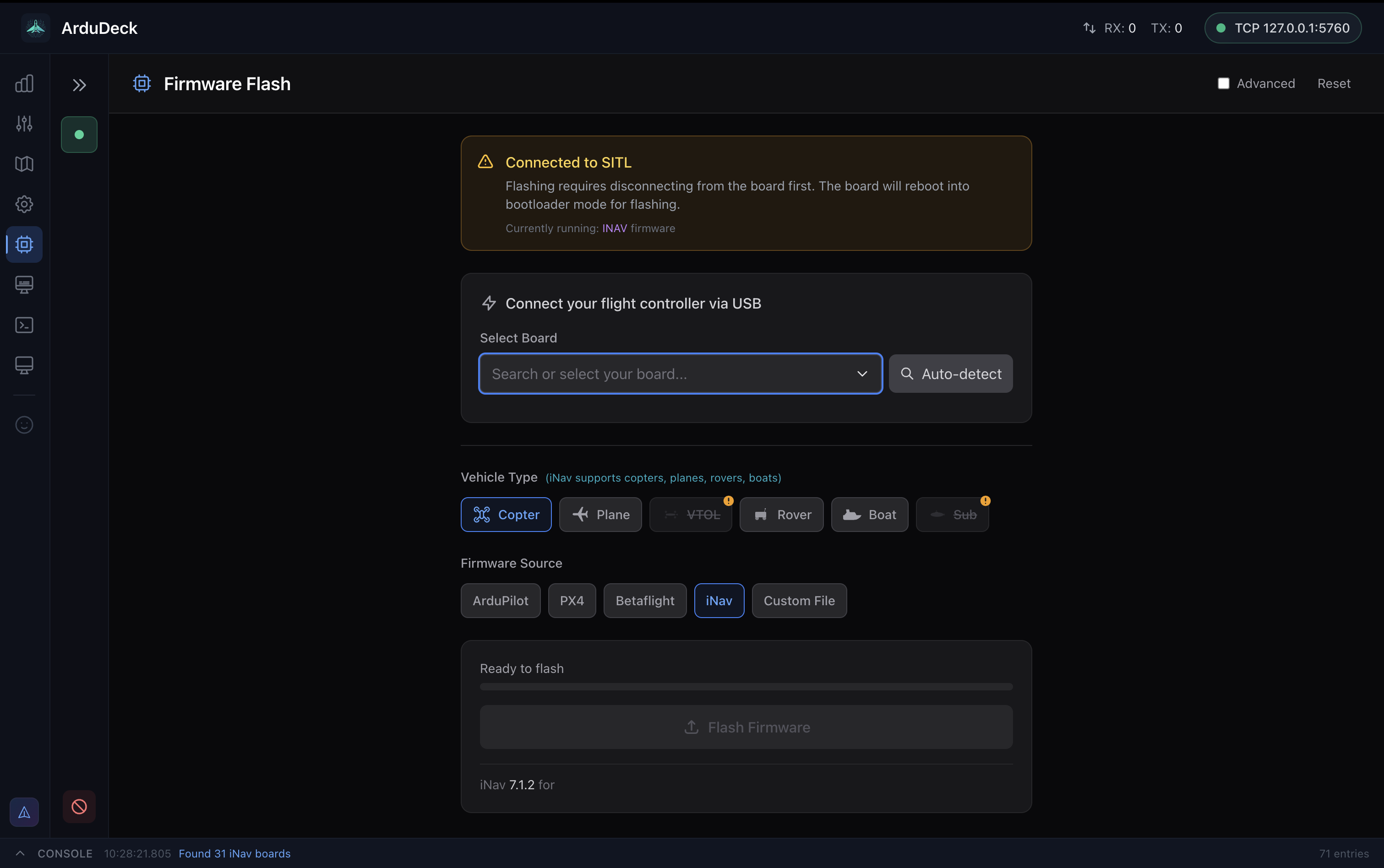Select the Plane vehicle type
1384x868 pixels.
tap(600, 515)
